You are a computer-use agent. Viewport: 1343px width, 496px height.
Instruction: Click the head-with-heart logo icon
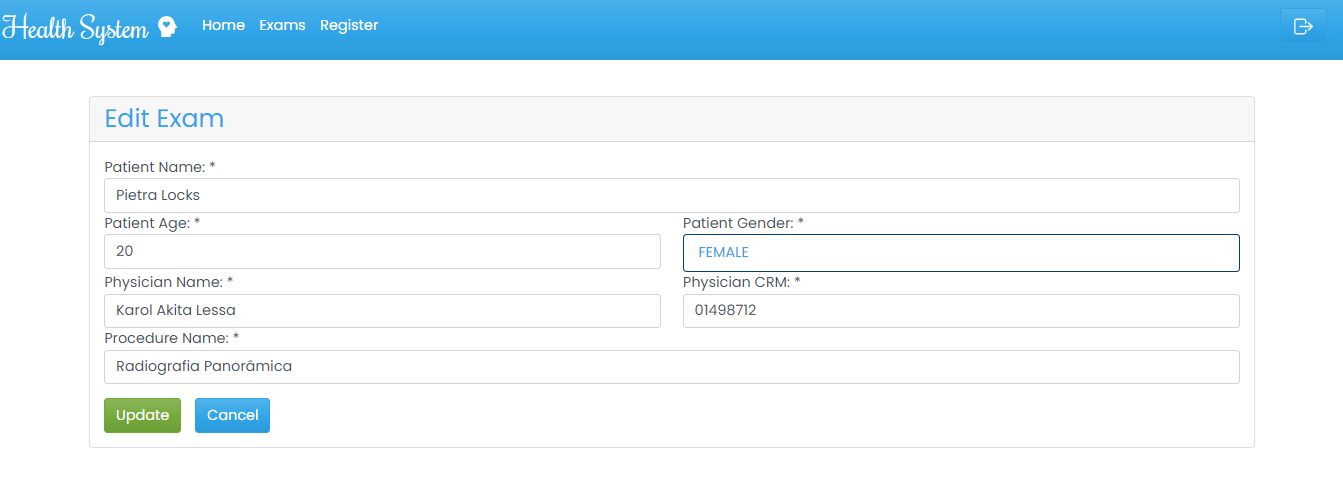167,27
